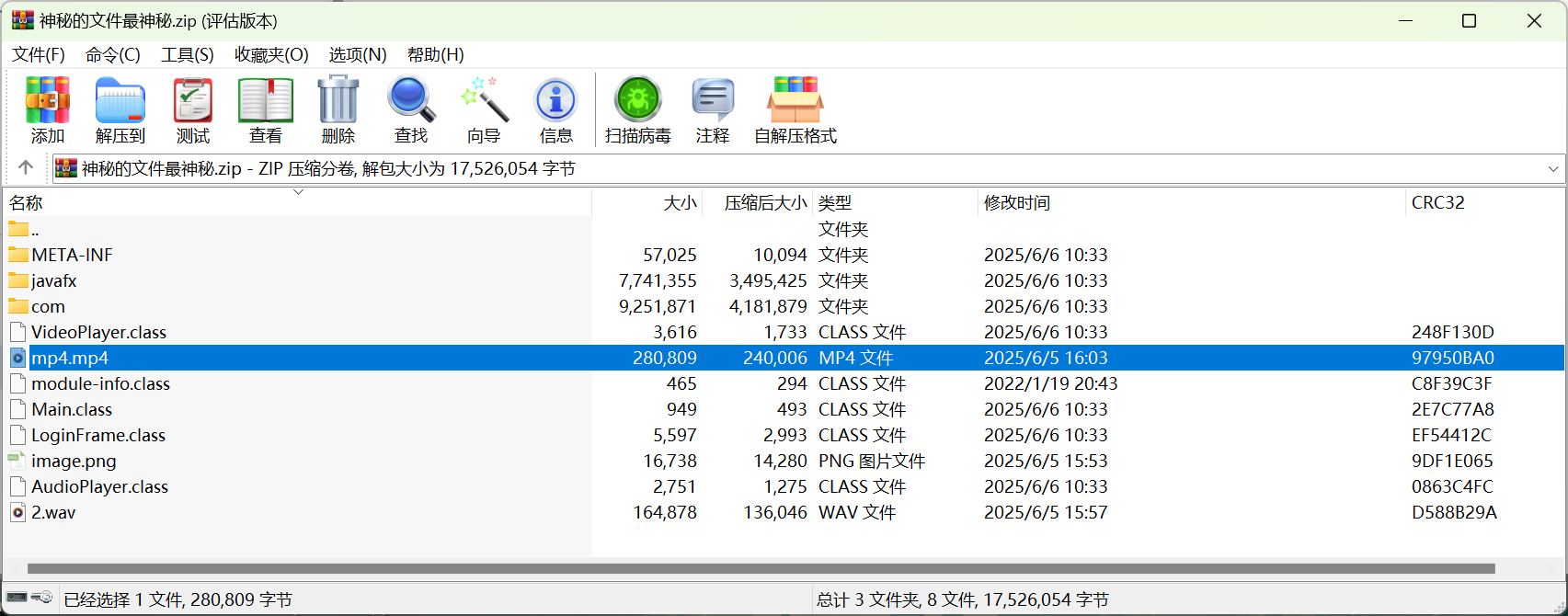
Task: Sort by Name (名称) column header
Action: (x=26, y=203)
